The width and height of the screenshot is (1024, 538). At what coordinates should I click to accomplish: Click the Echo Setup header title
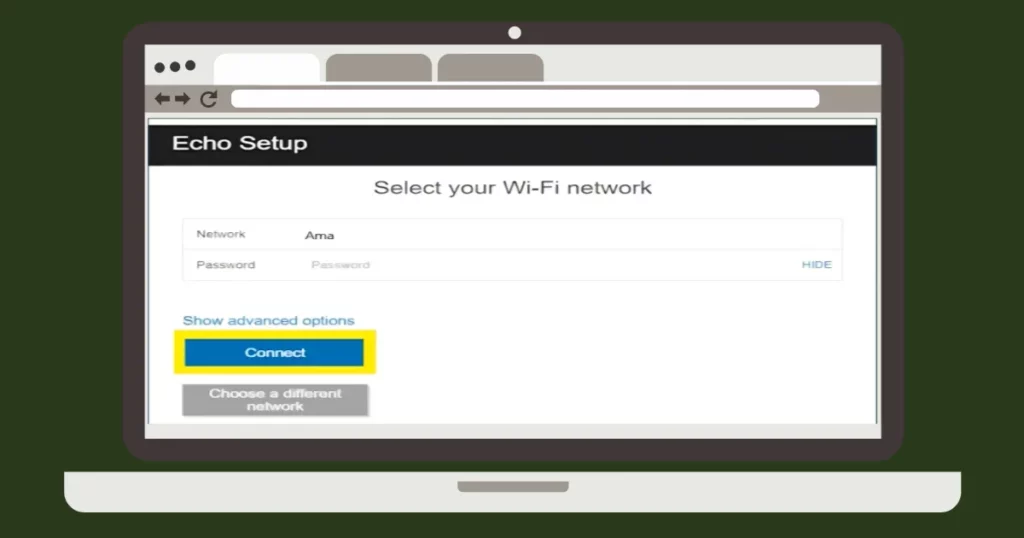tap(240, 143)
